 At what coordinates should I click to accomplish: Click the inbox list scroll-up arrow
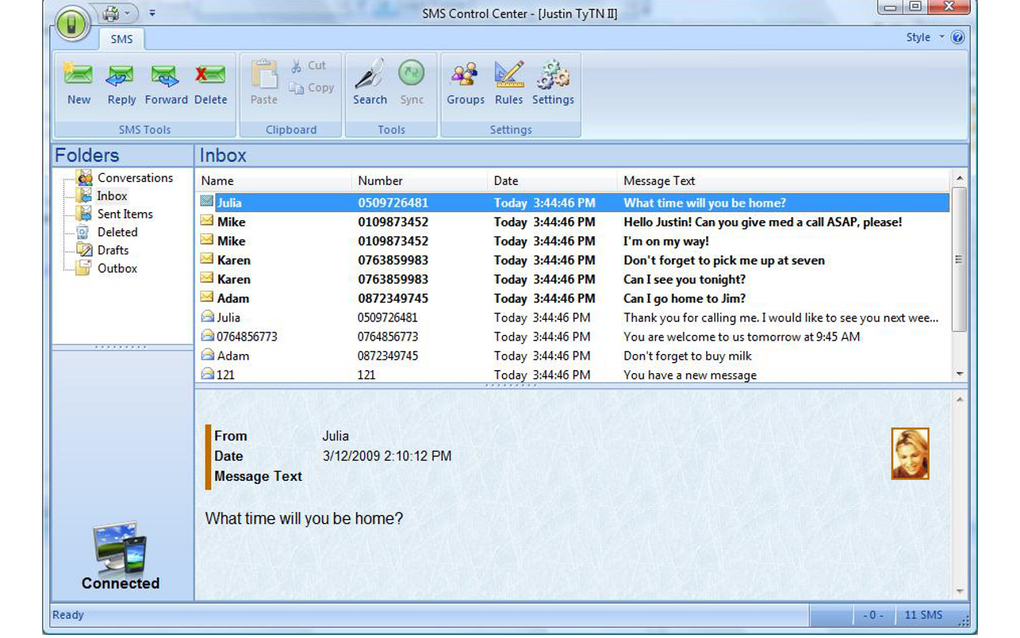(959, 178)
